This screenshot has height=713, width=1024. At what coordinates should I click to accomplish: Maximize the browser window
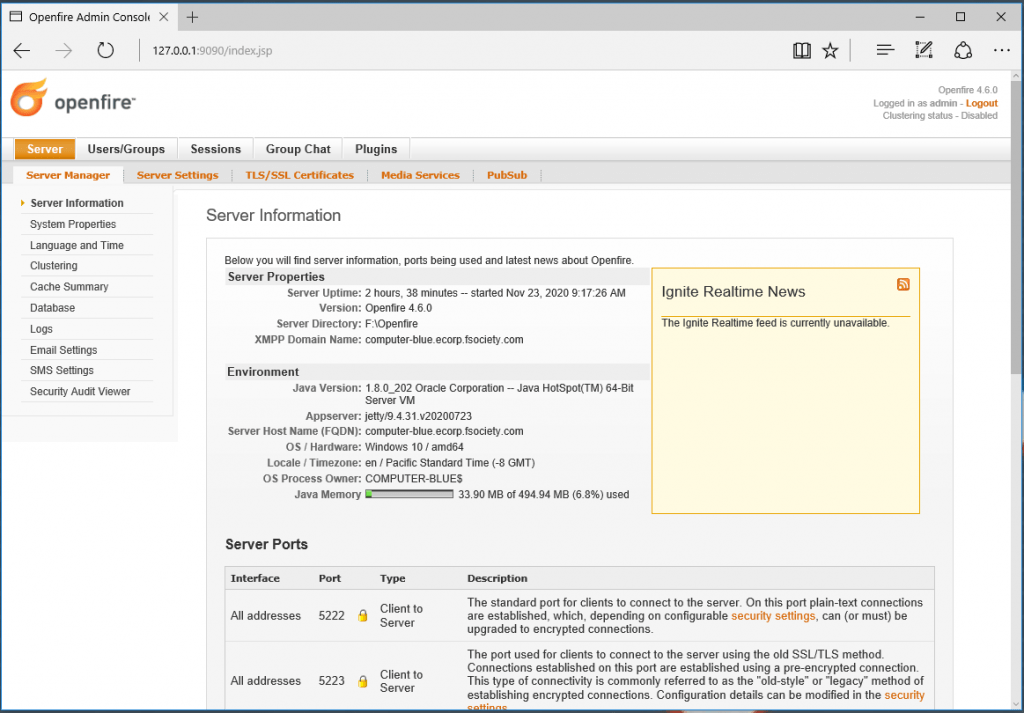point(961,17)
